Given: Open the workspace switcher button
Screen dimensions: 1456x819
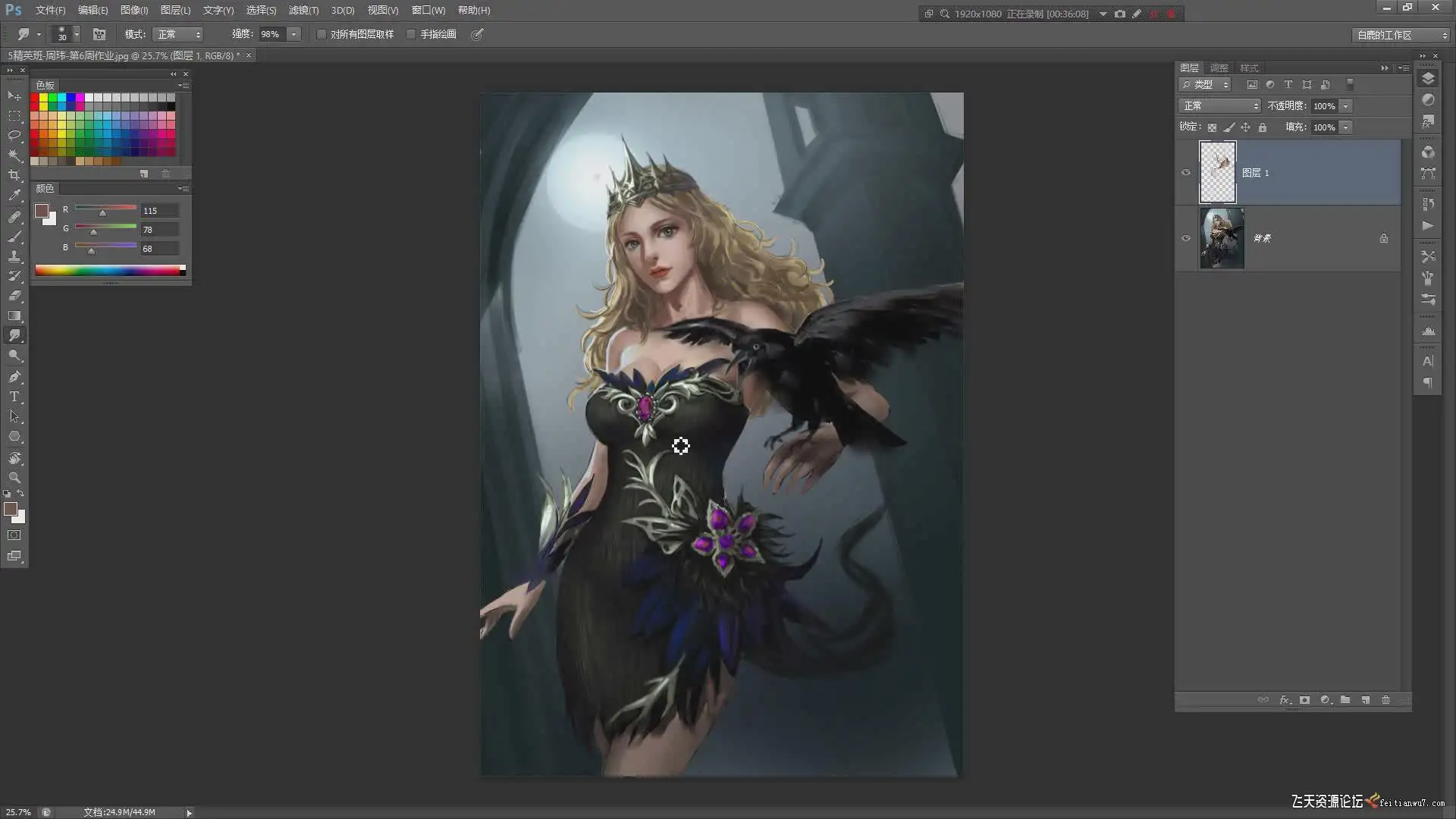Looking at the screenshot, I should (x=1401, y=35).
